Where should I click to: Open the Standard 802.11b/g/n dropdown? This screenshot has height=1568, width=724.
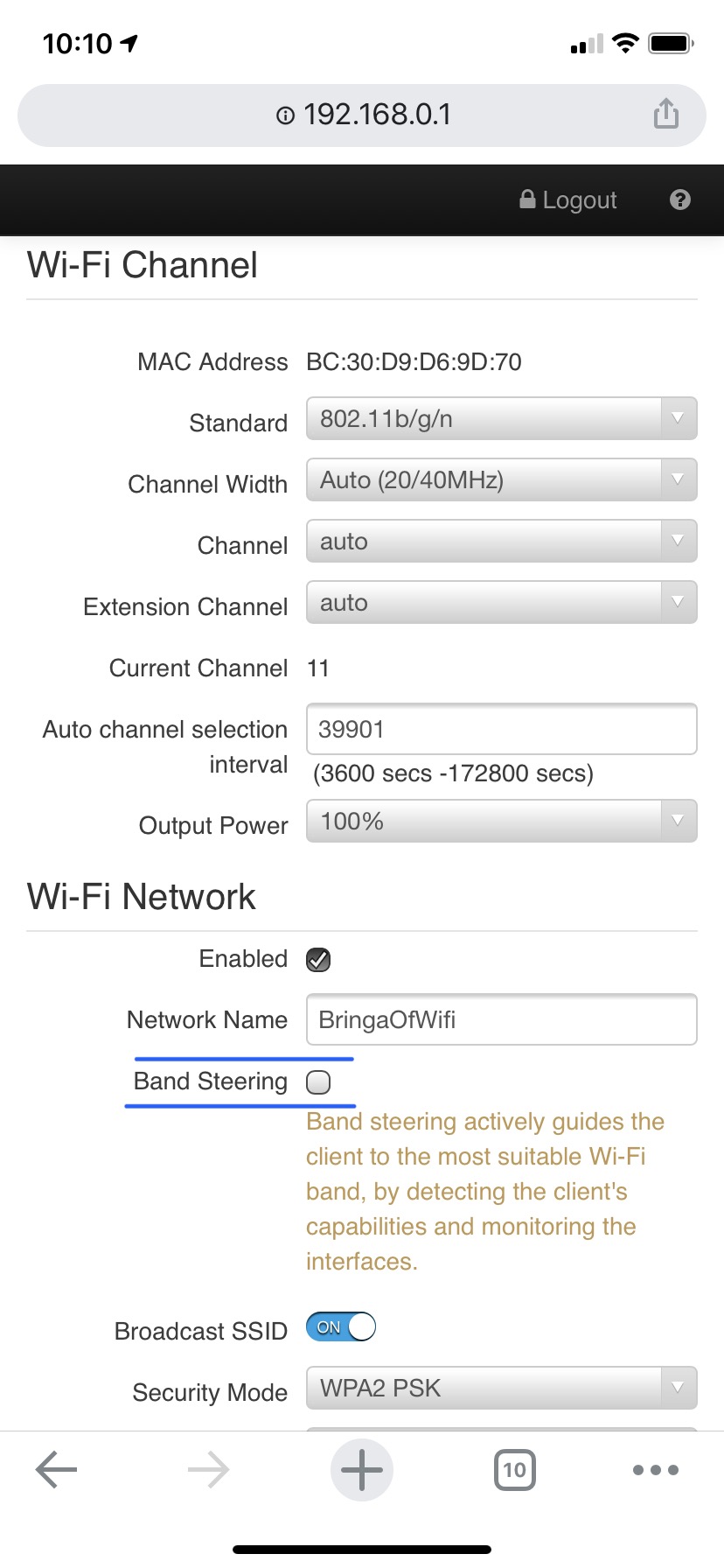[x=501, y=419]
